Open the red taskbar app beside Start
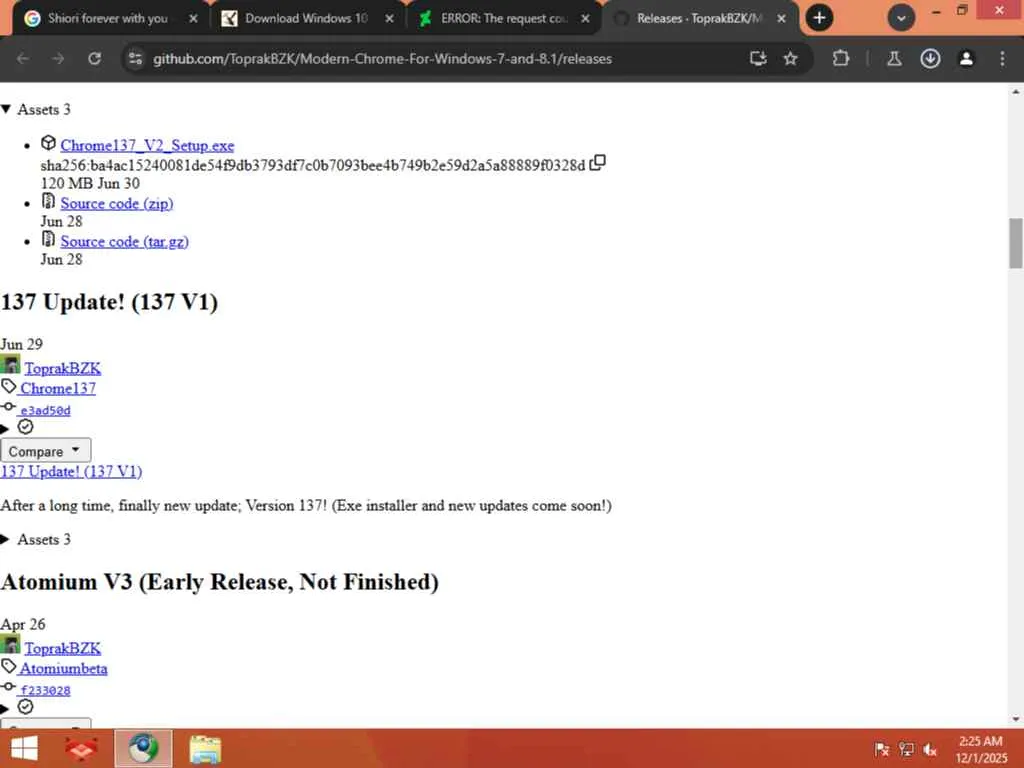1024x768 pixels. tap(81, 749)
